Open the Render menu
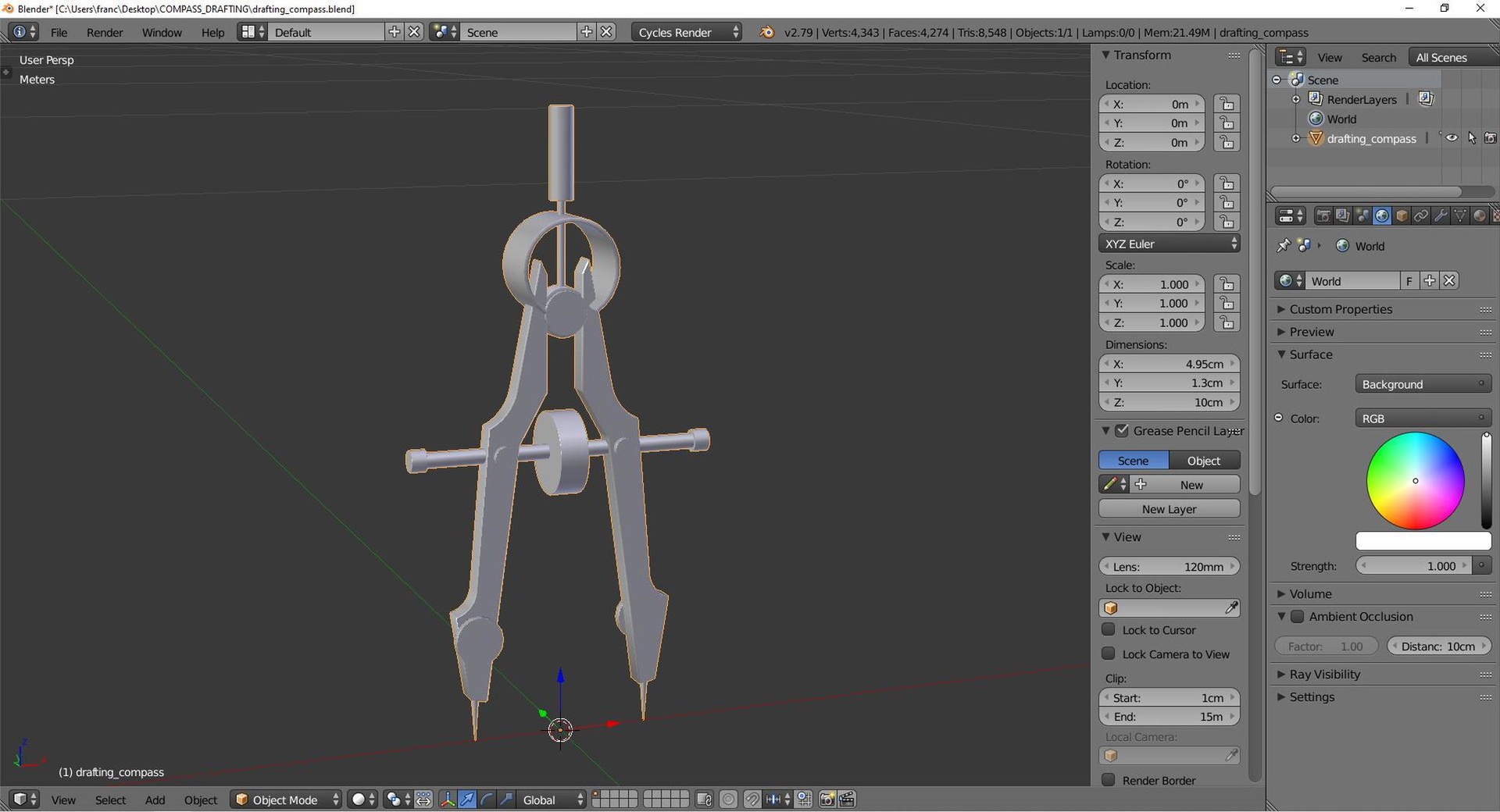Screen dimensions: 1500x812 (x=104, y=32)
